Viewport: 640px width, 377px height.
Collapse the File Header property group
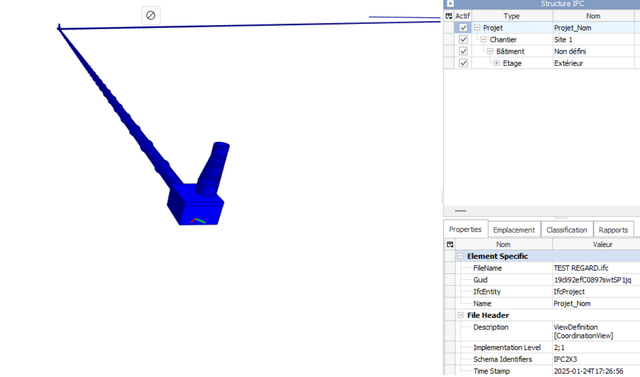pos(460,315)
